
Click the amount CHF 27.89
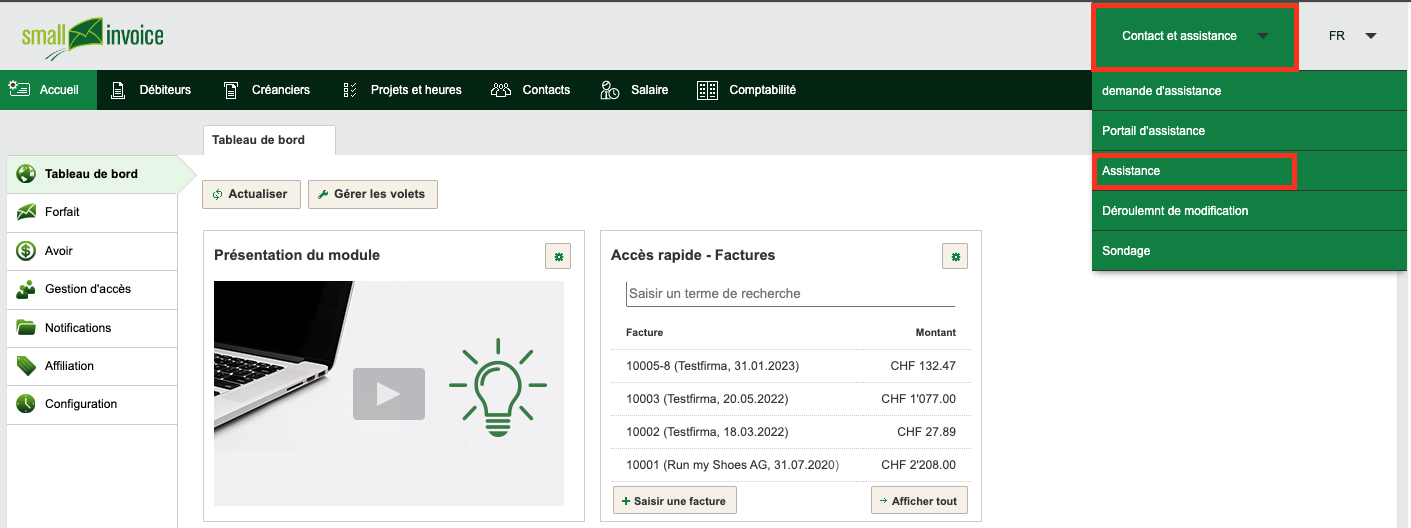(926, 432)
